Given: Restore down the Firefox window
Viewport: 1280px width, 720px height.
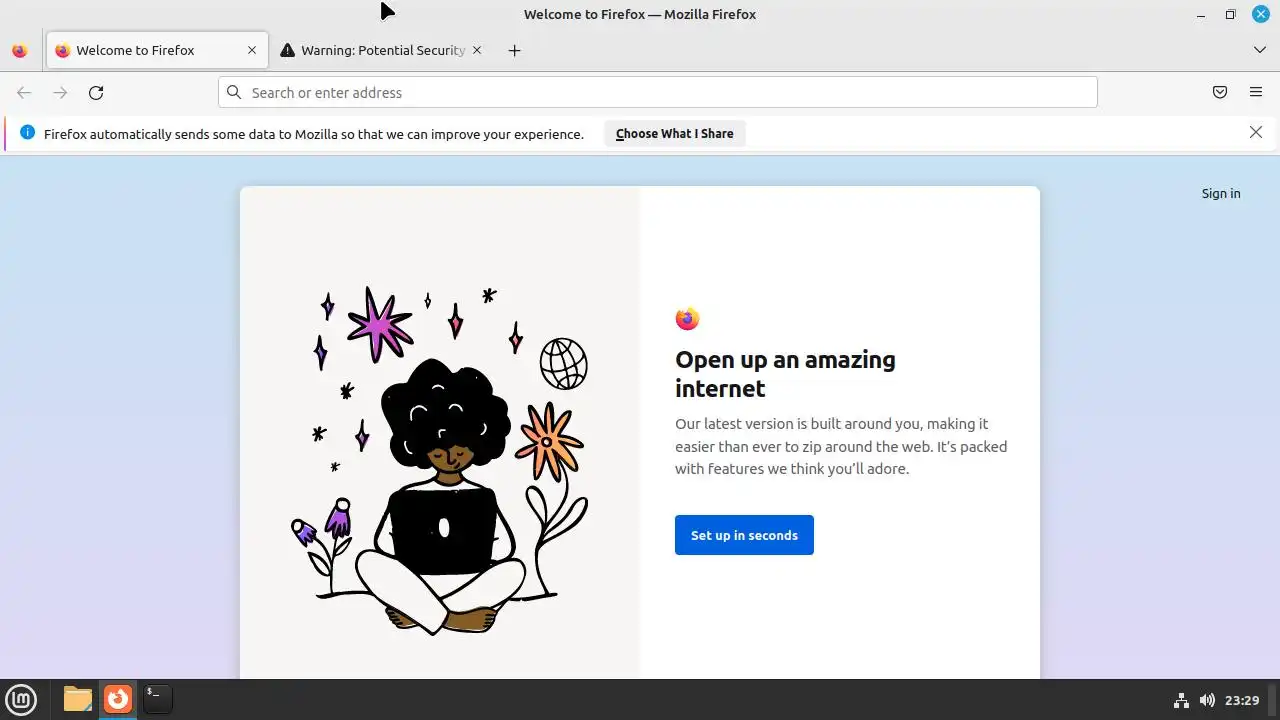Looking at the screenshot, I should point(1230,14).
